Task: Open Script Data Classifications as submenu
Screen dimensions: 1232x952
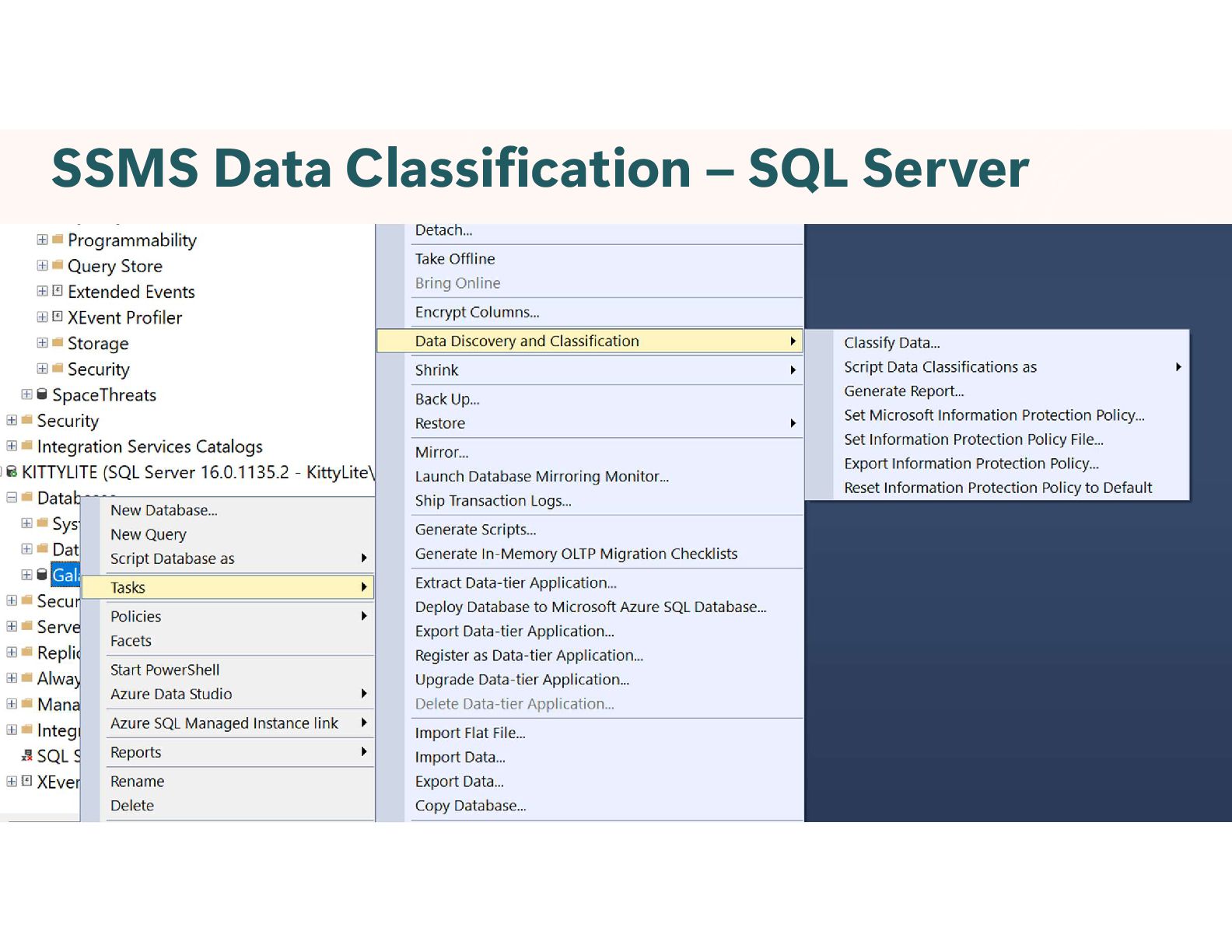Action: pos(997,366)
